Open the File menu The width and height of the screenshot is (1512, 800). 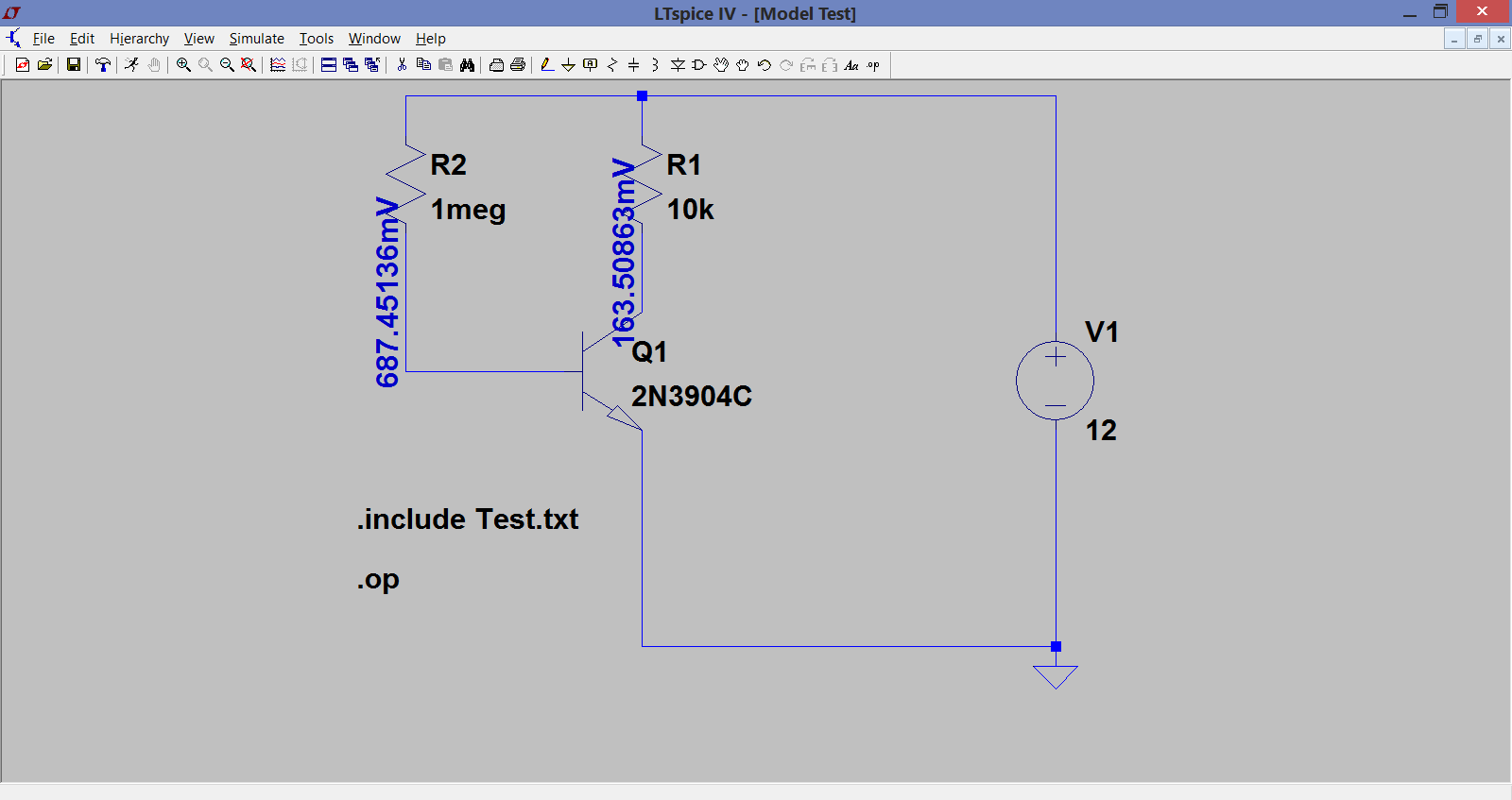pos(43,39)
